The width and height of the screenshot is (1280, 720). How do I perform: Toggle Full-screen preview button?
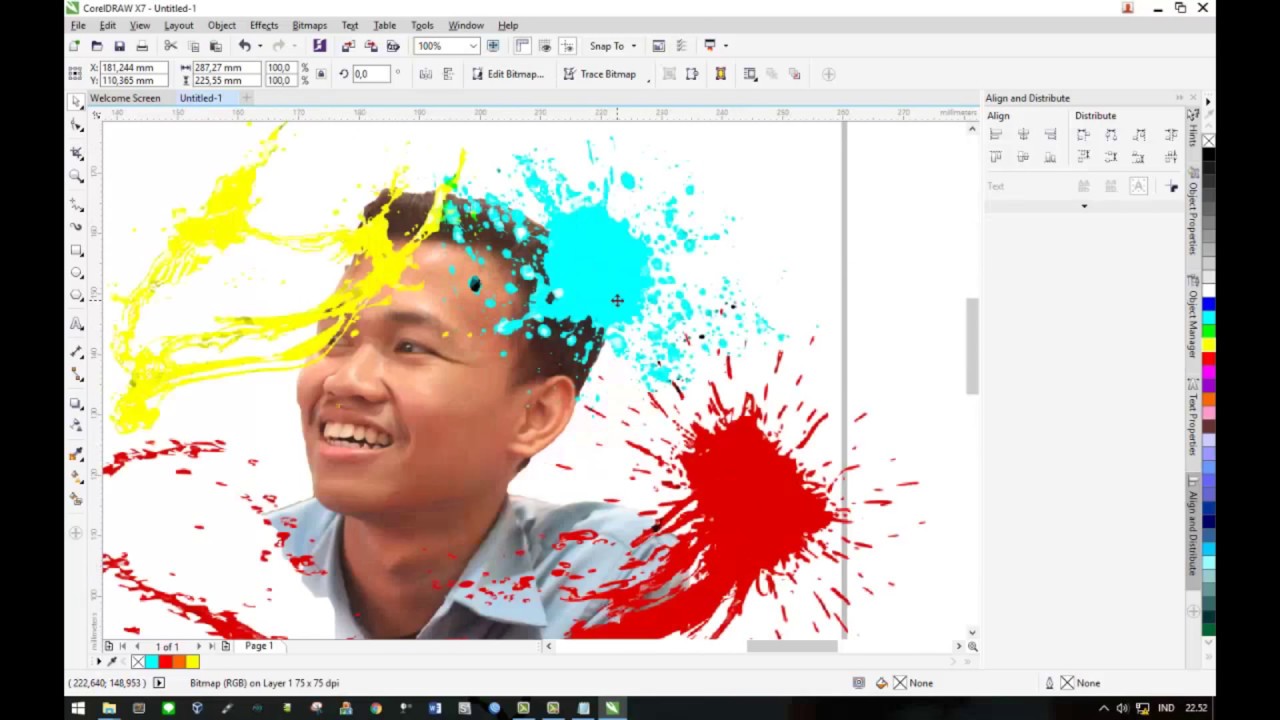pyautogui.click(x=493, y=46)
